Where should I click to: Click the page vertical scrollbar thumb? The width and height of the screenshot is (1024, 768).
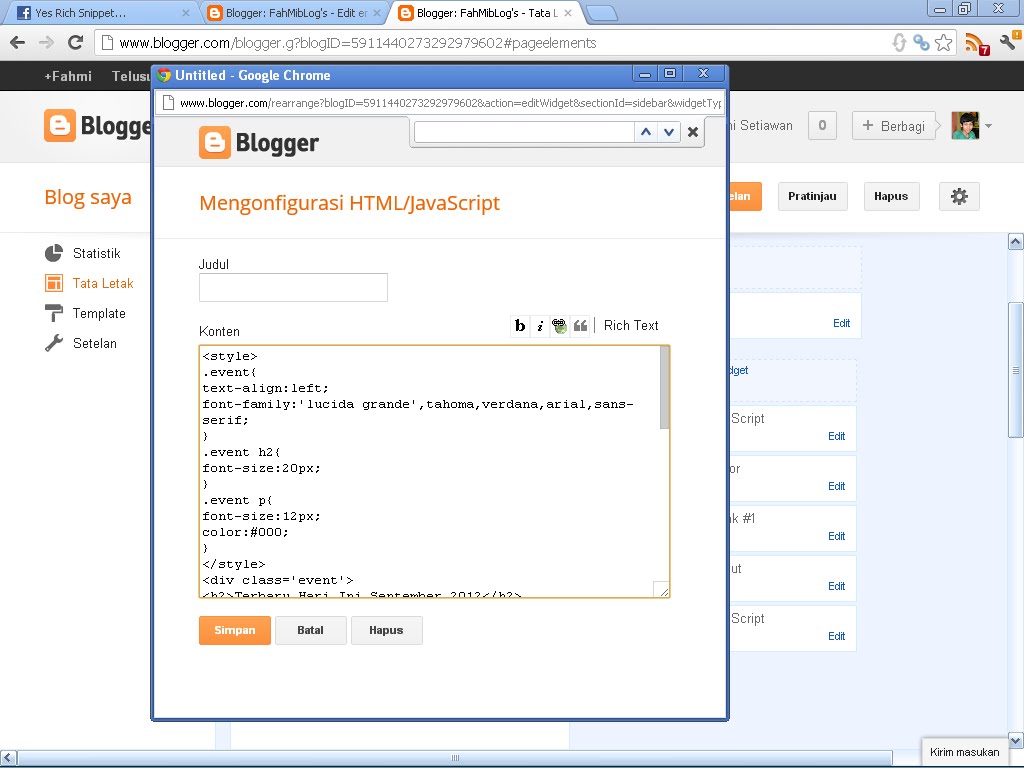click(x=1016, y=370)
